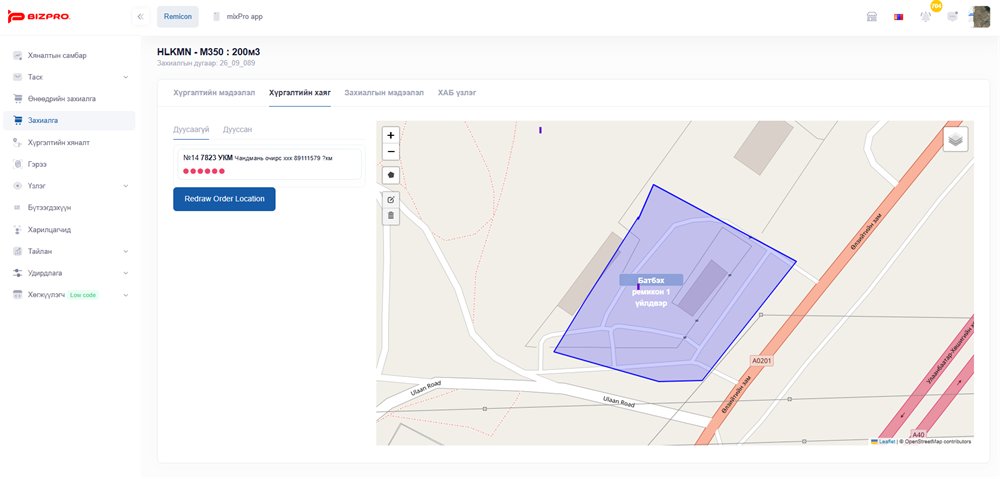Click the BIZPRO logo

click(x=38, y=17)
